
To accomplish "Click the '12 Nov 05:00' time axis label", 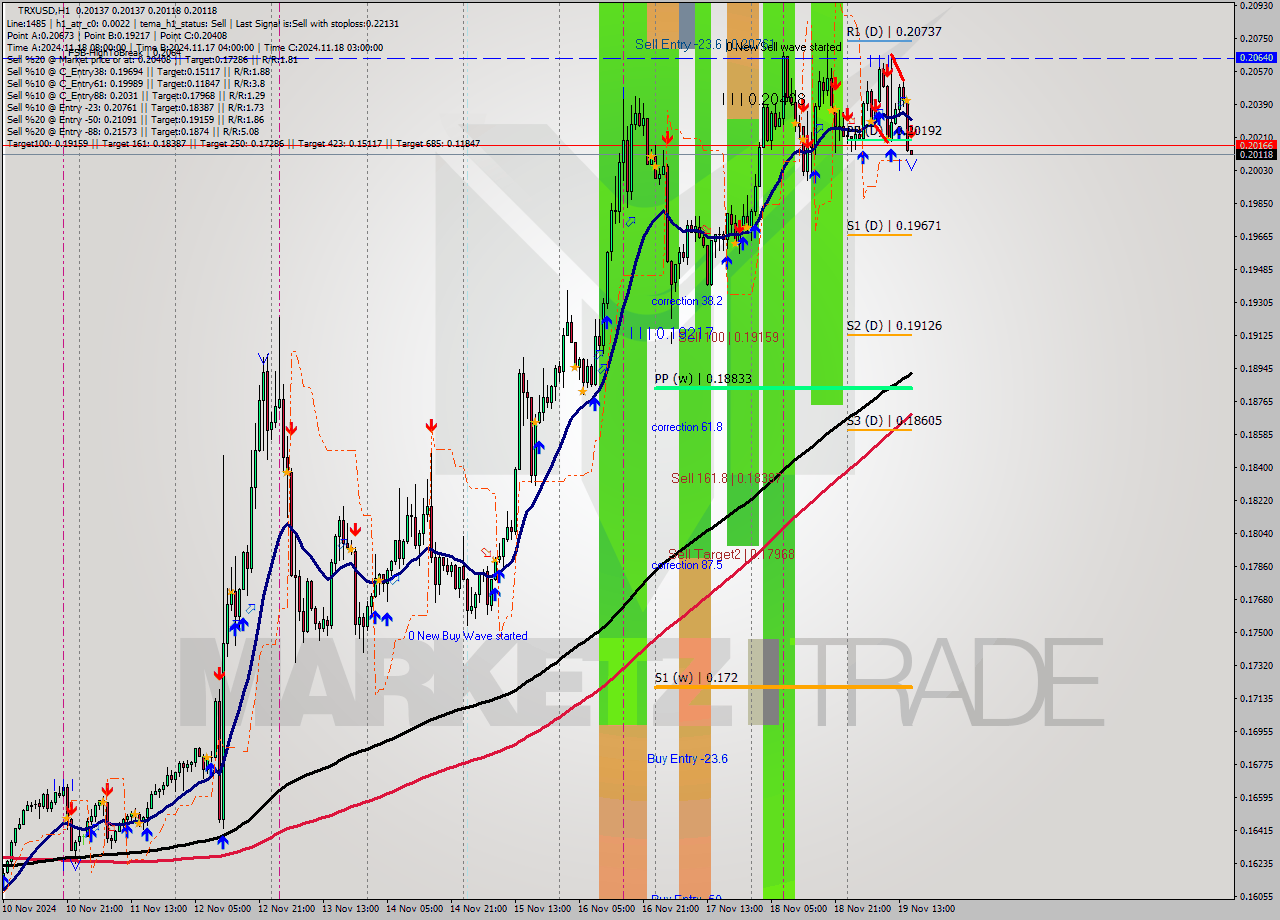I will click(x=222, y=909).
